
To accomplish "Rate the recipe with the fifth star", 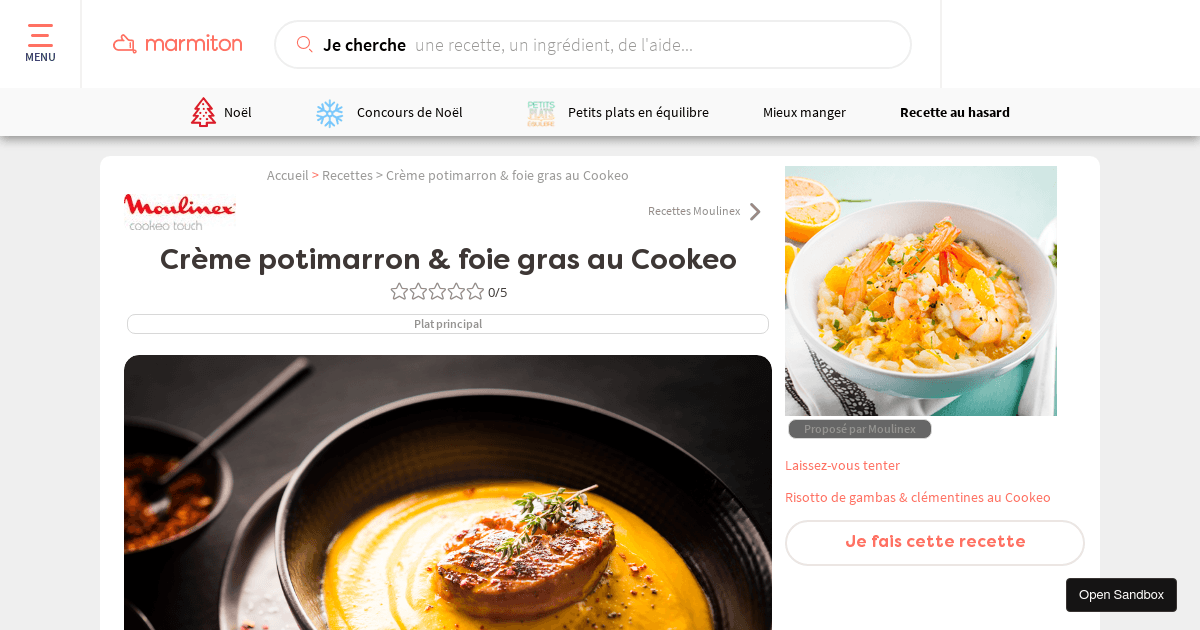I will point(475,291).
